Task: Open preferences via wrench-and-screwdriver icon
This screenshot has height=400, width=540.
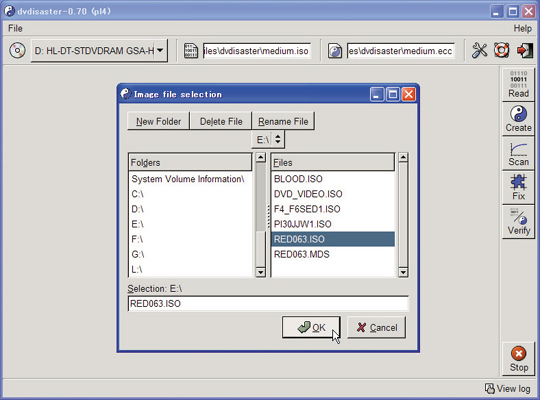Action: click(479, 51)
